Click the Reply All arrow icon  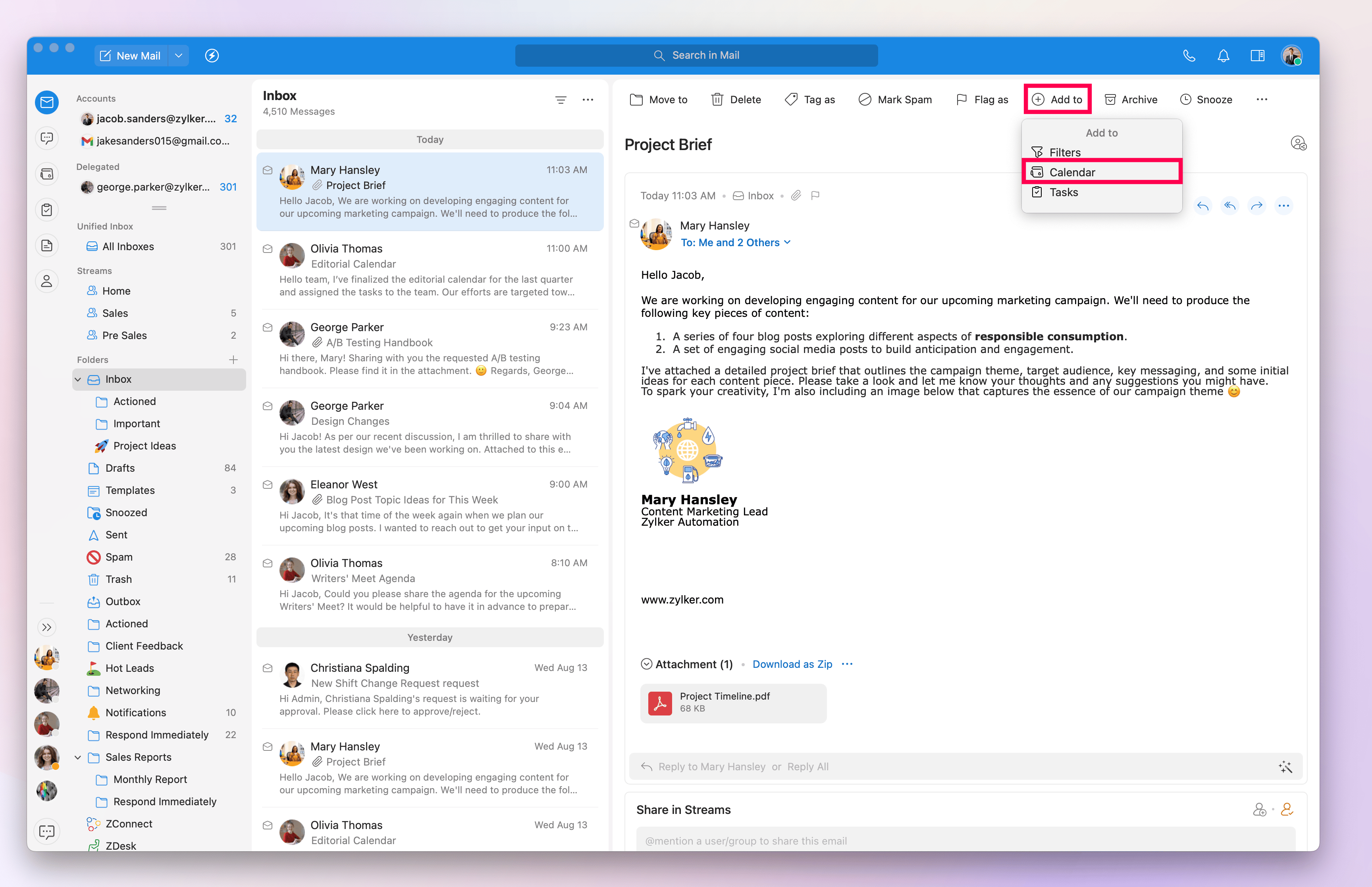(1230, 206)
